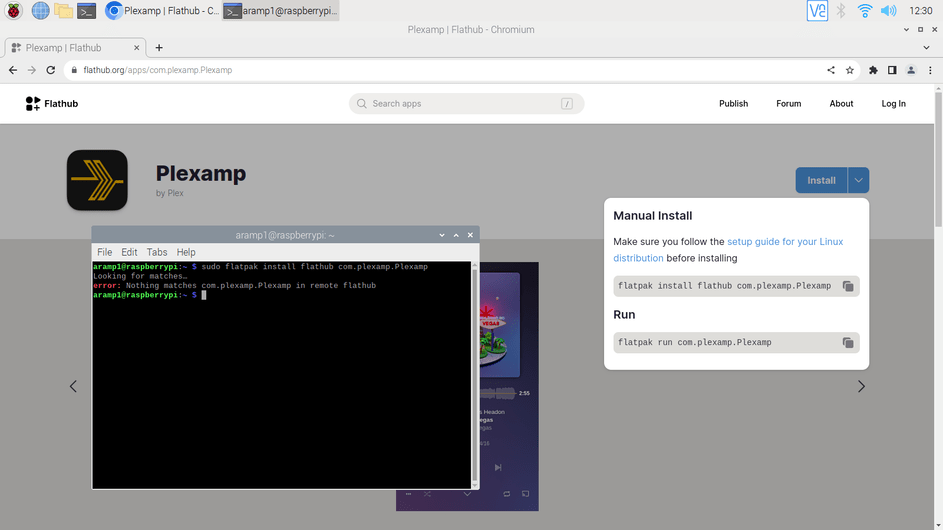Viewport: 943px width, 530px height.
Task: Open the Chromium profile icon
Action: (911, 70)
